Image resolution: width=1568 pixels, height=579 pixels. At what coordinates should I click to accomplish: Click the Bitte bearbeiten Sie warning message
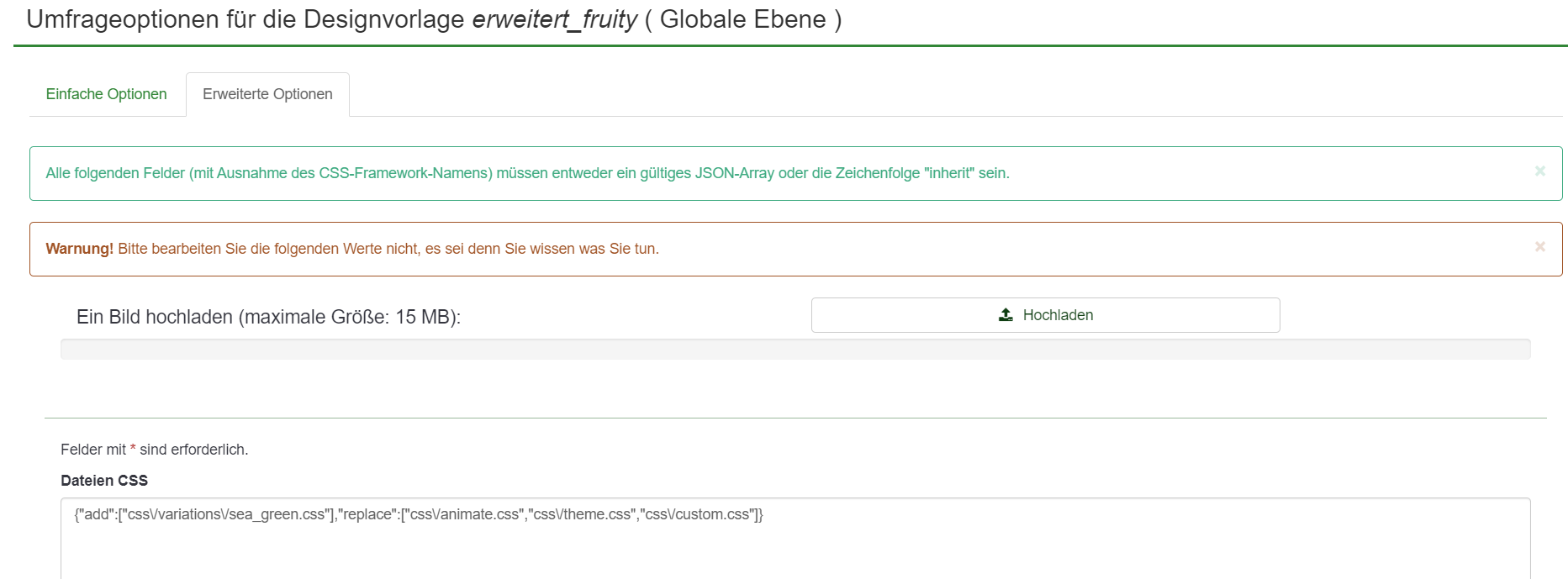click(x=388, y=249)
